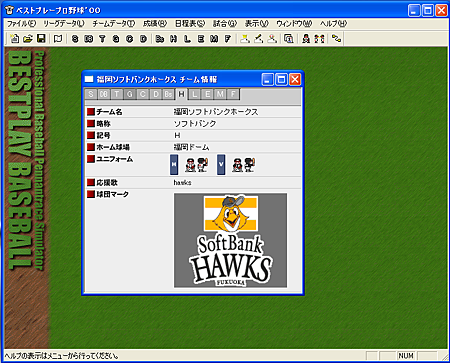This screenshot has width=450, height=363.
Task: Click the H team toolbar icon
Action: [174, 39]
